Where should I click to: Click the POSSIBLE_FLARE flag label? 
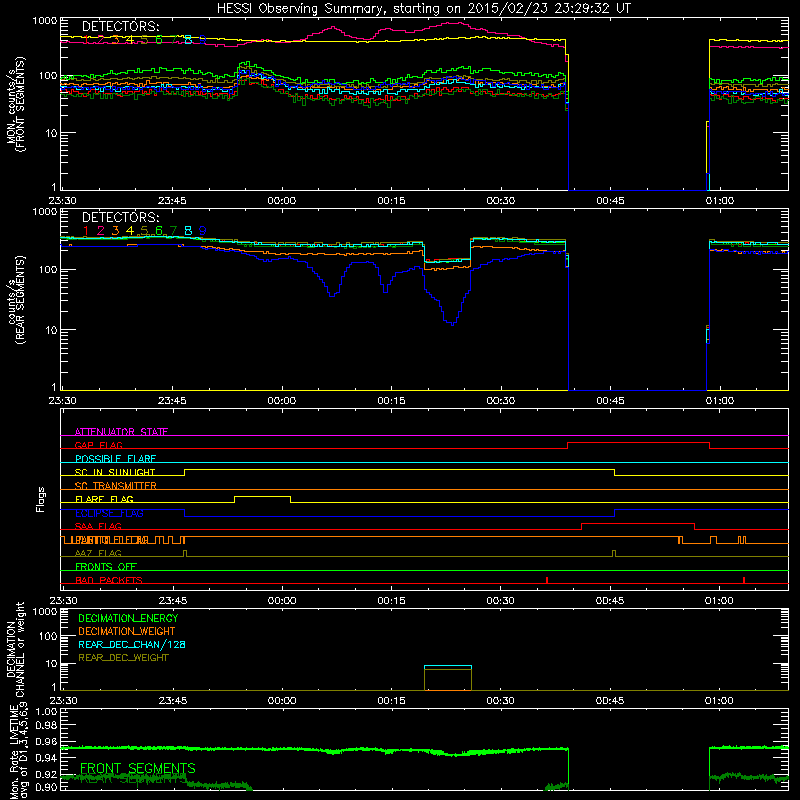coord(115,459)
